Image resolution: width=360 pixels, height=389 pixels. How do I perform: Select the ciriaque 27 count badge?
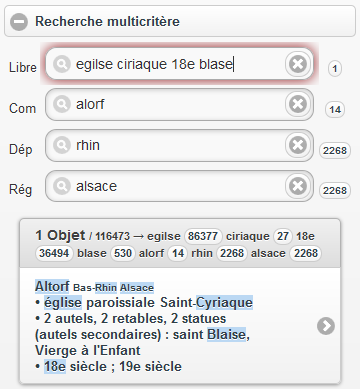click(283, 236)
